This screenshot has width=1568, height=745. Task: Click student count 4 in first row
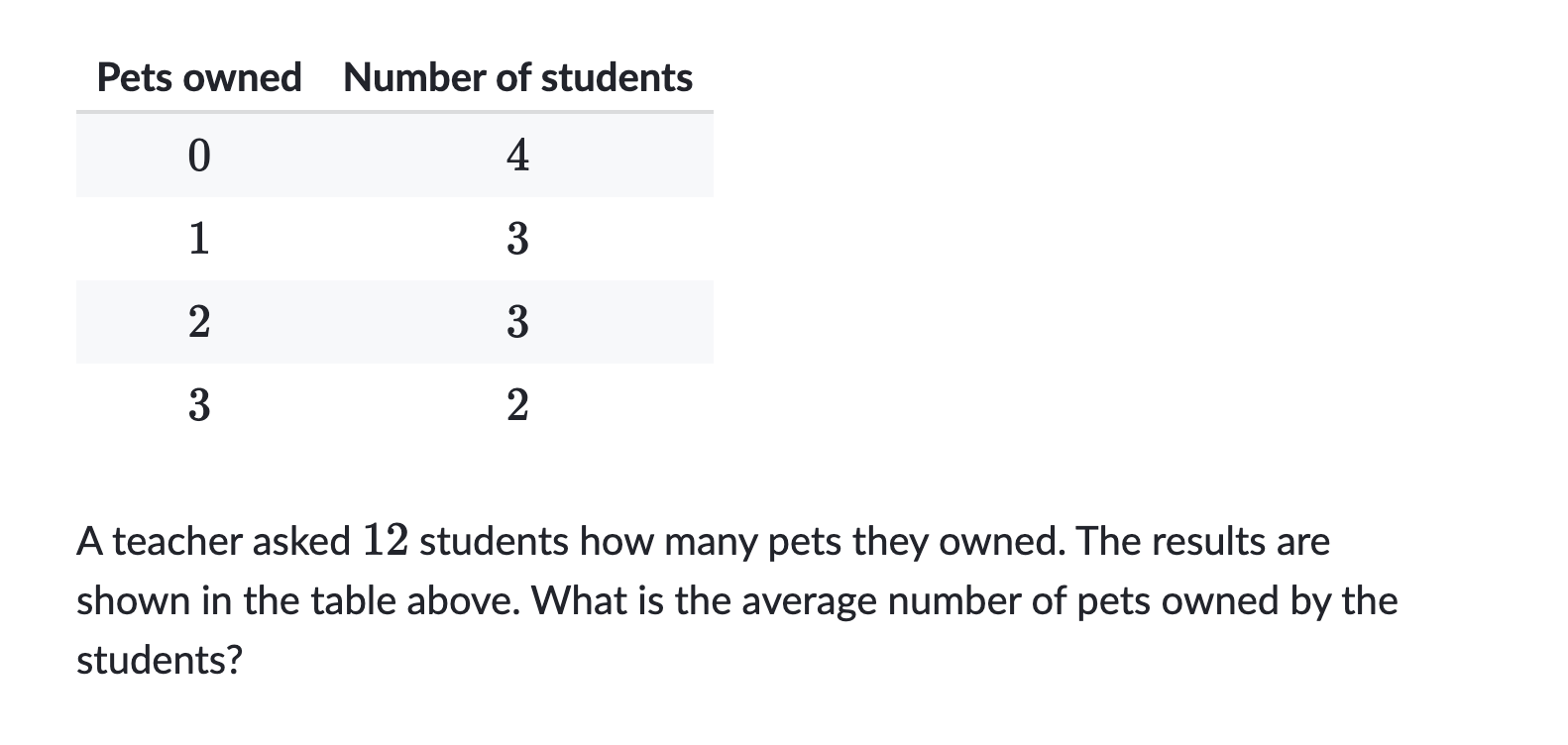pos(517,156)
